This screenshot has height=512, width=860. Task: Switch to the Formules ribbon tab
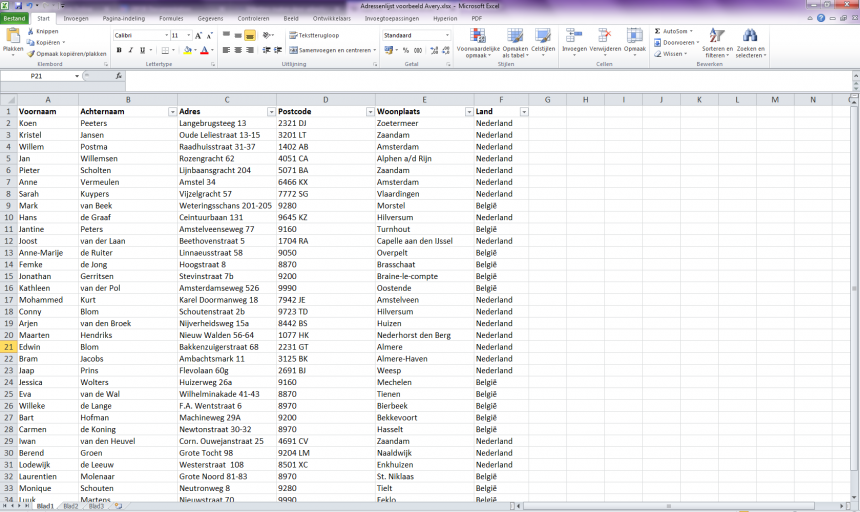tap(171, 18)
